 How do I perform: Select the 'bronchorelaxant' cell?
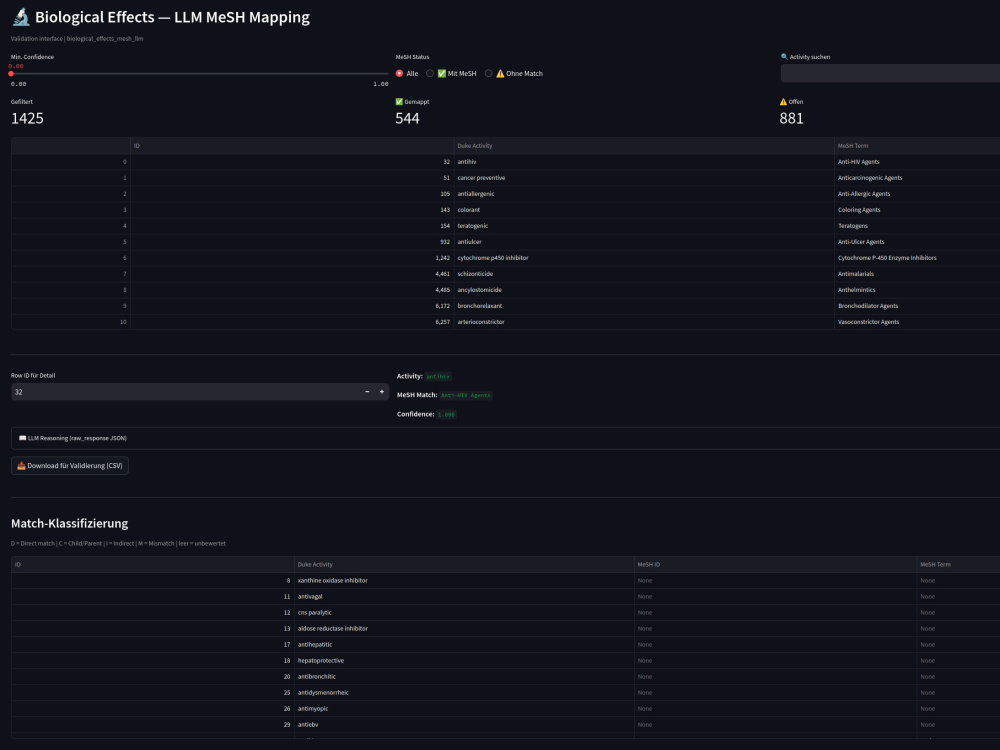coord(644,305)
